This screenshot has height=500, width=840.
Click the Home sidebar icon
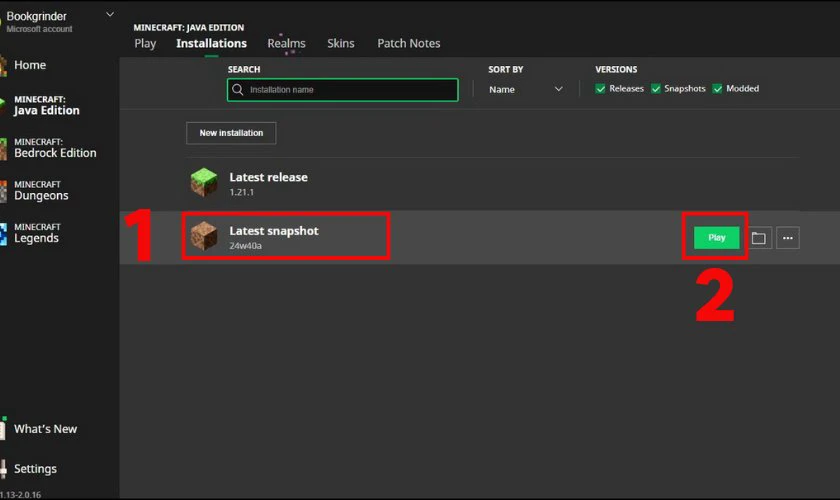pyautogui.click(x=3, y=65)
